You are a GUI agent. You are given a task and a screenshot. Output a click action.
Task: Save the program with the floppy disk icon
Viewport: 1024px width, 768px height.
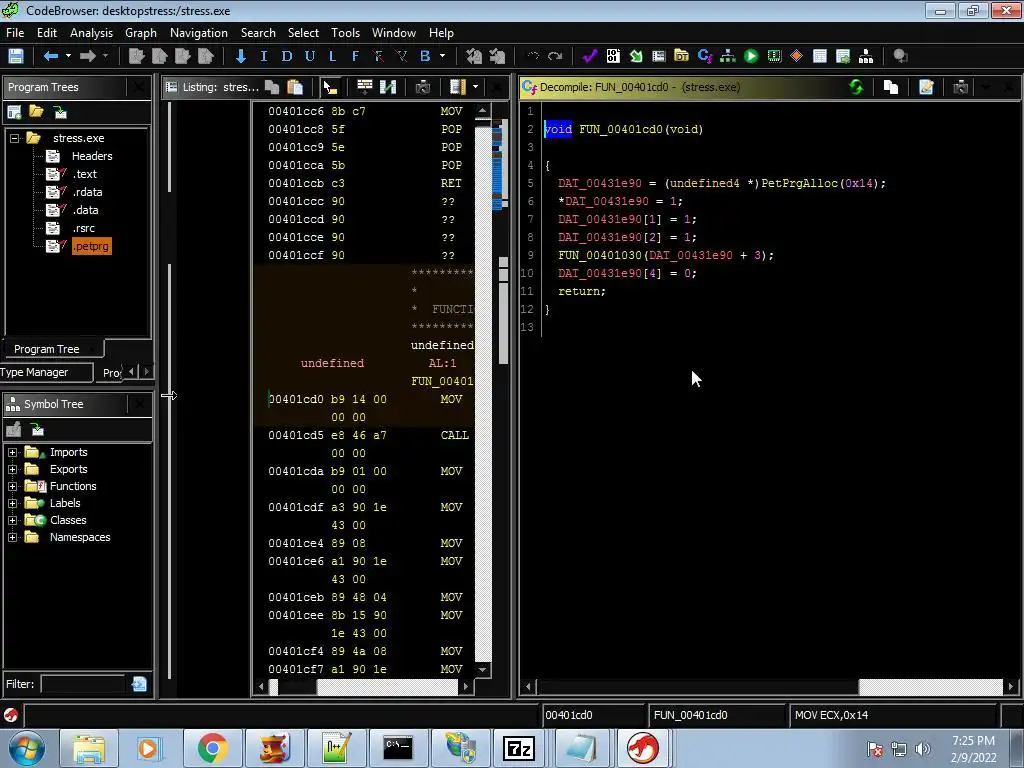(16, 56)
